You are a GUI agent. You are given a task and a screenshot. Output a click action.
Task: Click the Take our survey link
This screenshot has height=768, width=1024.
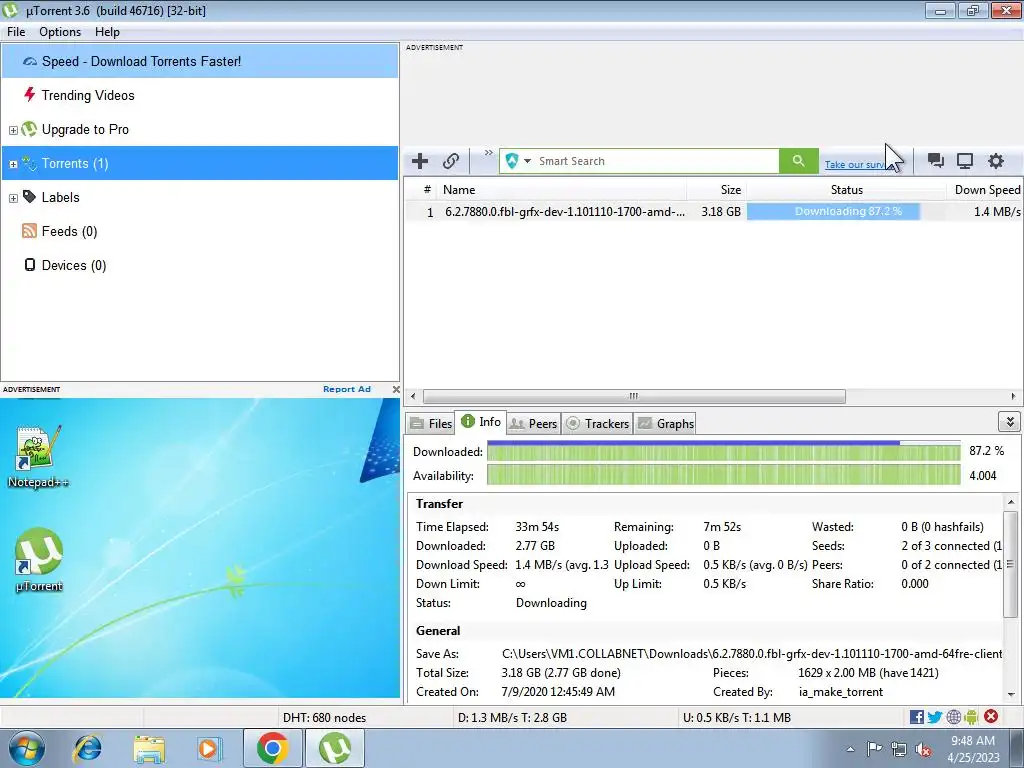(855, 165)
